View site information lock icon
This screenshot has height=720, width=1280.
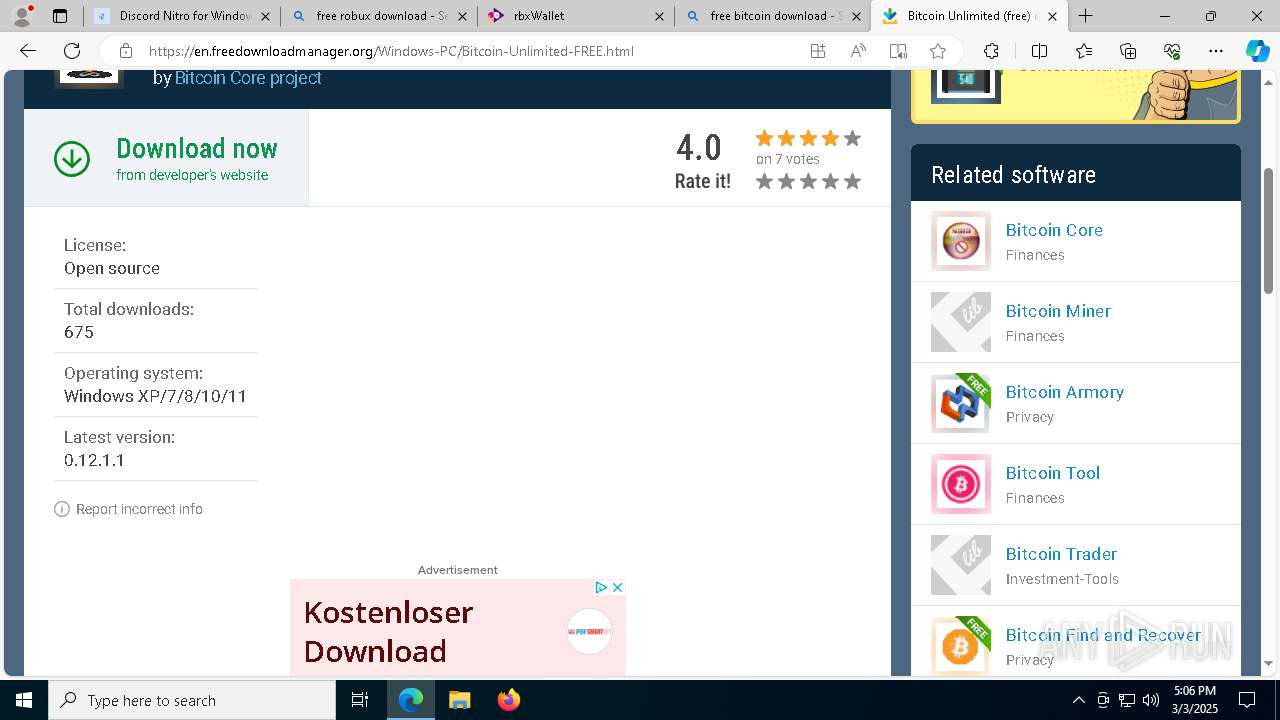pos(125,51)
